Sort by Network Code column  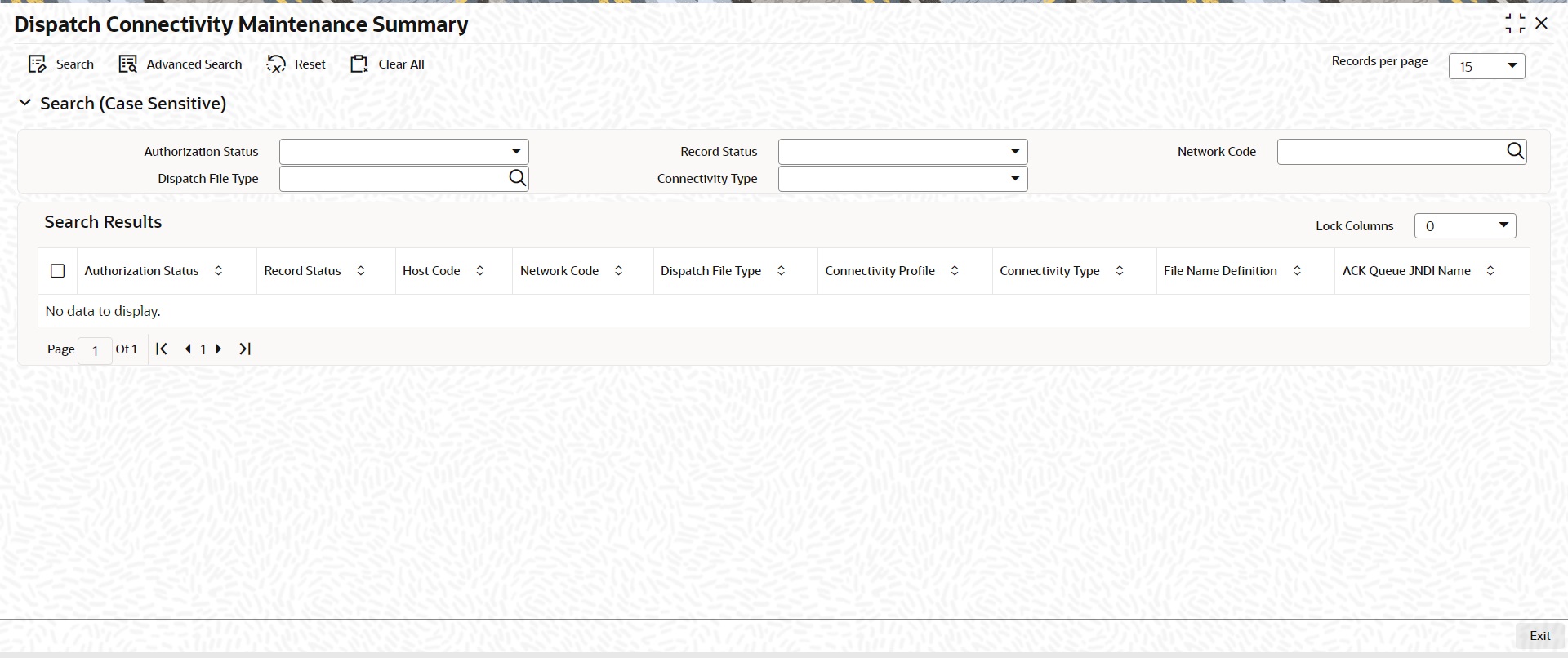(x=618, y=271)
